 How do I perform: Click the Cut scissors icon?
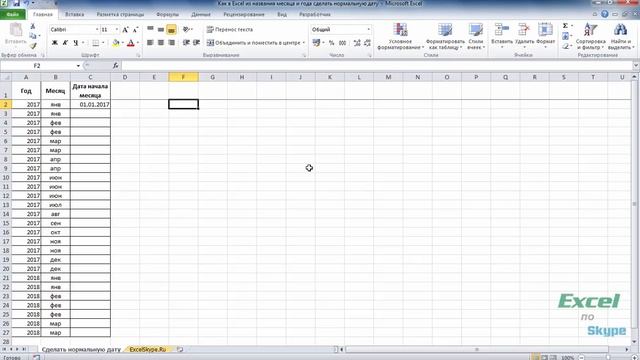pos(33,26)
